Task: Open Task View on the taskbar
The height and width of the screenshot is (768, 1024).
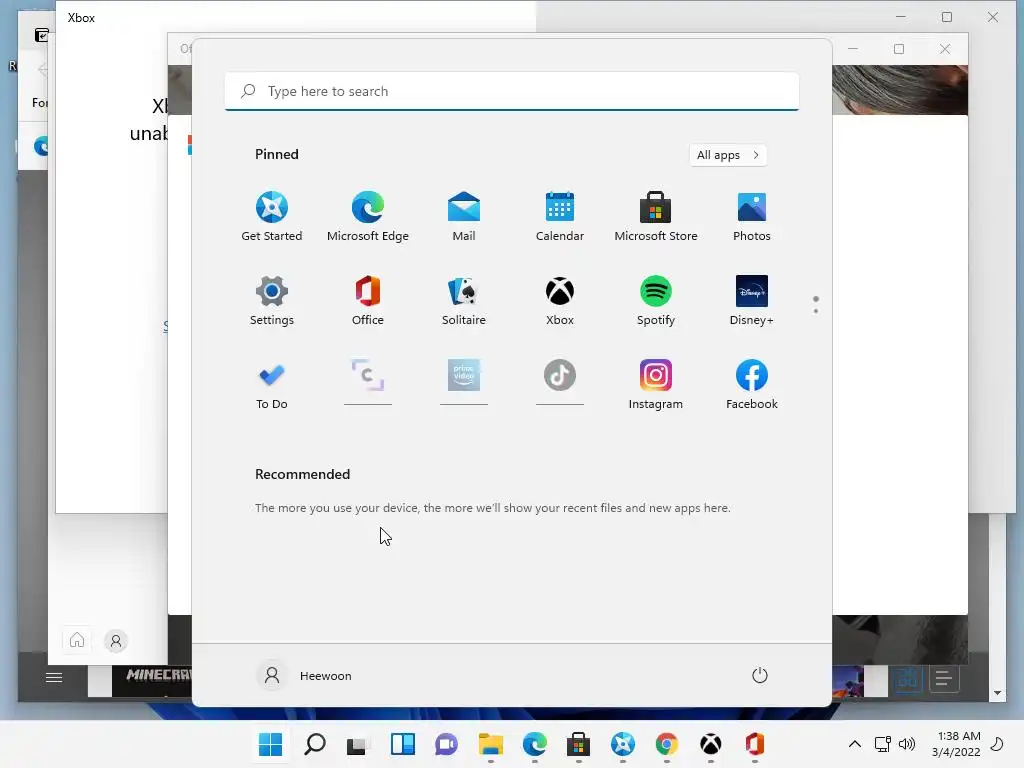Action: point(358,744)
